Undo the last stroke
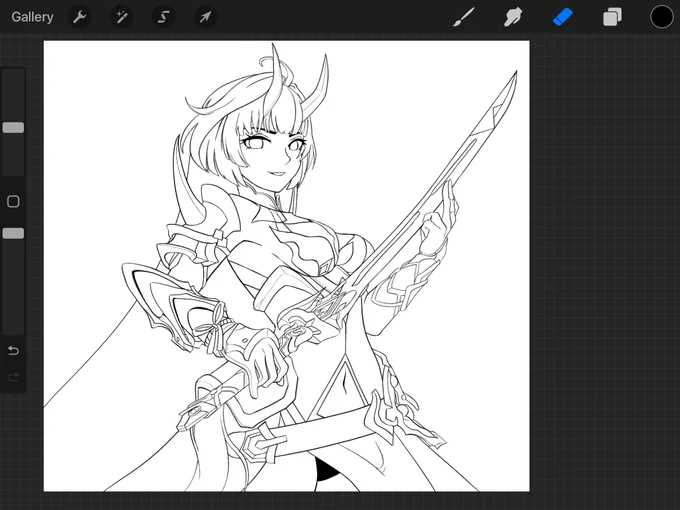 click(13, 350)
